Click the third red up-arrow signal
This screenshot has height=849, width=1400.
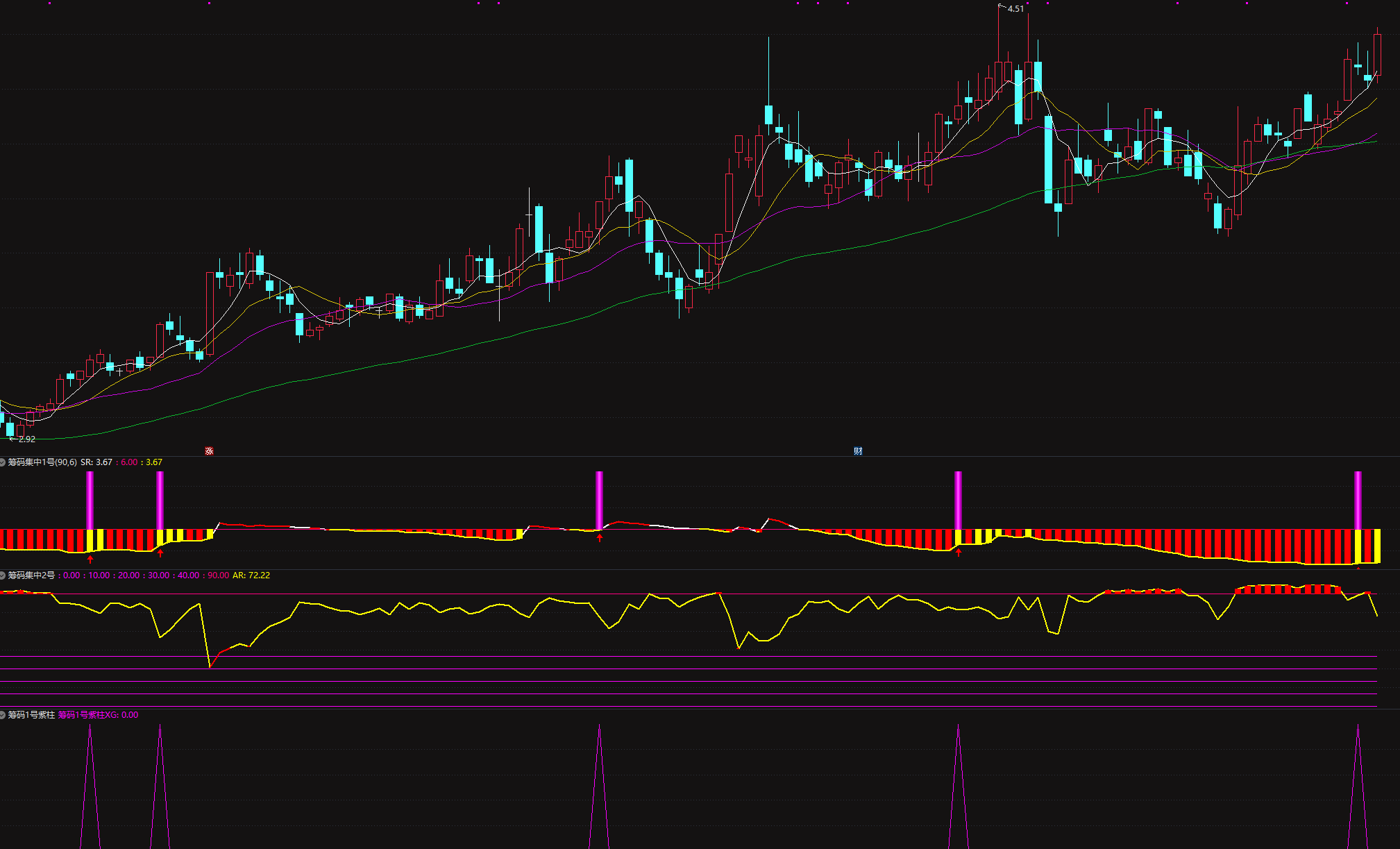[600, 537]
